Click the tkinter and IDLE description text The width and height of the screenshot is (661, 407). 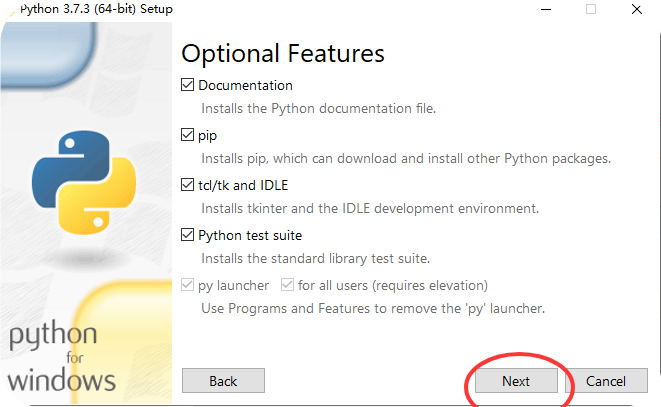tap(370, 208)
